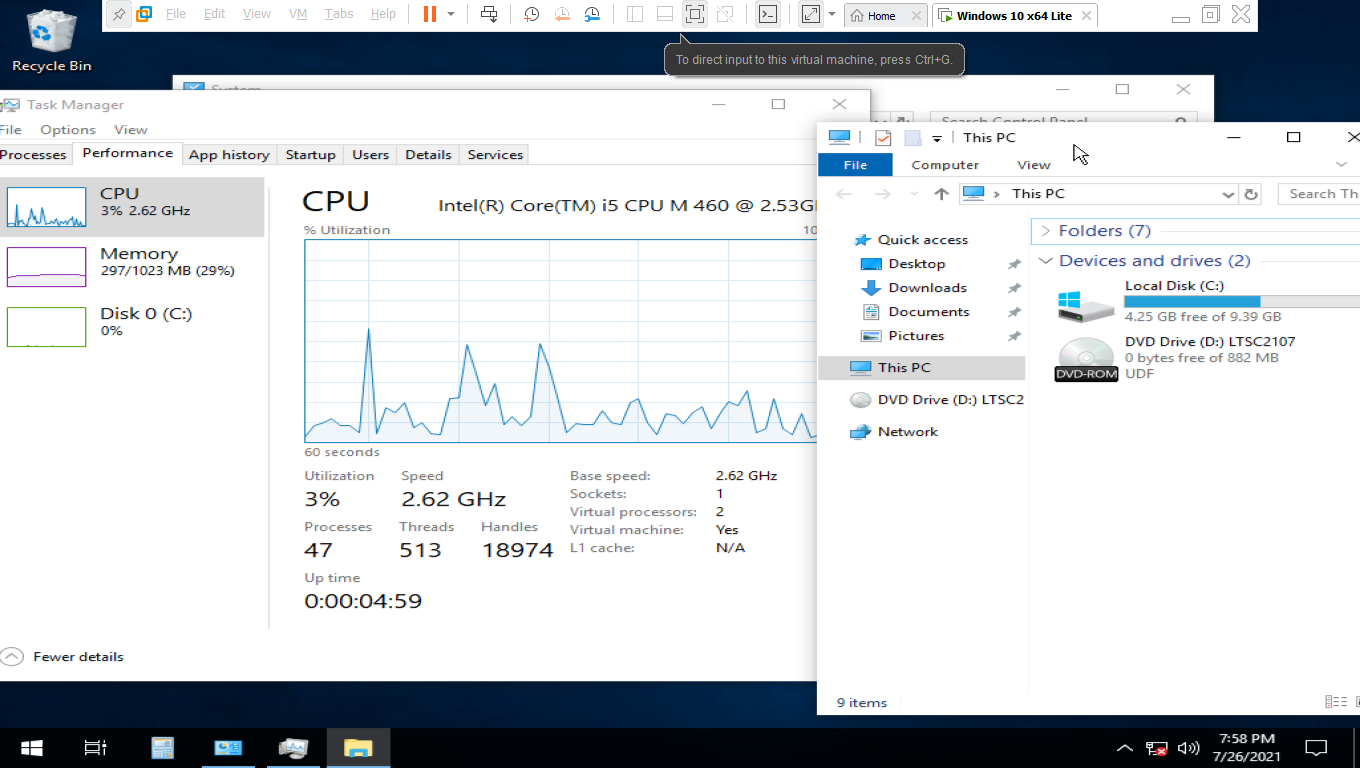Select Disk 0 (C:) performance item
The width and height of the screenshot is (1360, 768).
pos(133,326)
